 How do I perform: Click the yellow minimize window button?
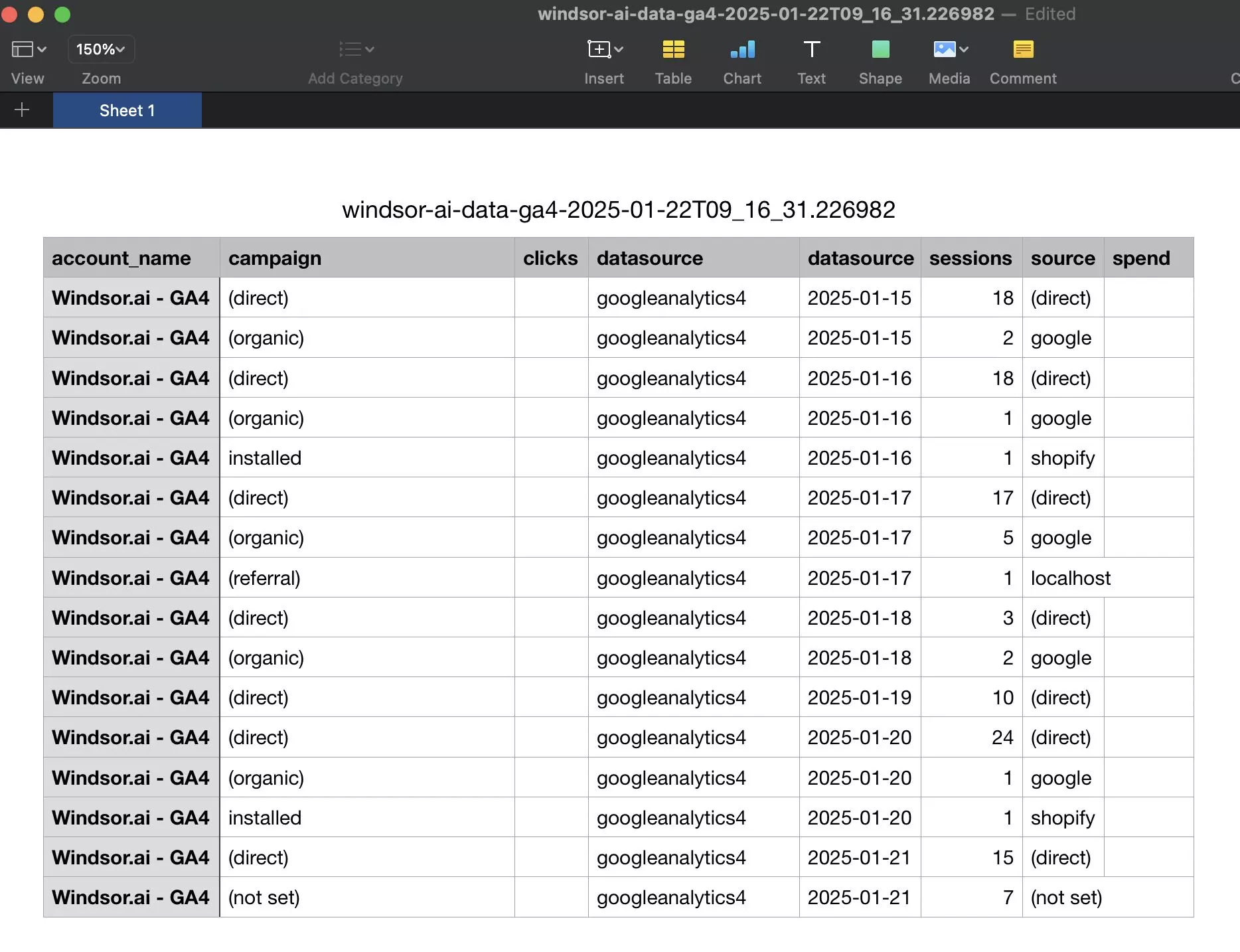(x=36, y=14)
